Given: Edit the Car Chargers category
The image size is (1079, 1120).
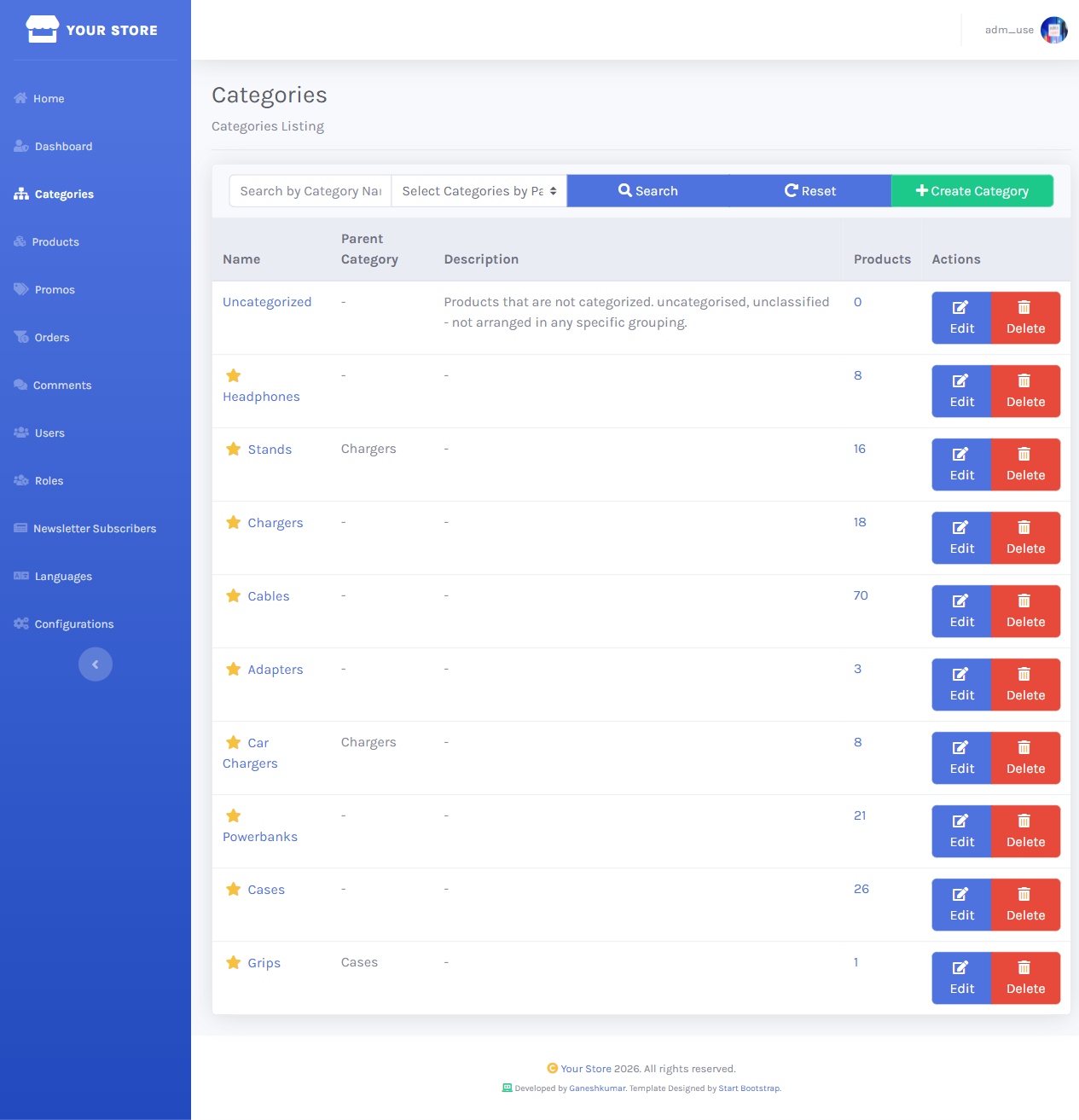Looking at the screenshot, I should (x=961, y=758).
